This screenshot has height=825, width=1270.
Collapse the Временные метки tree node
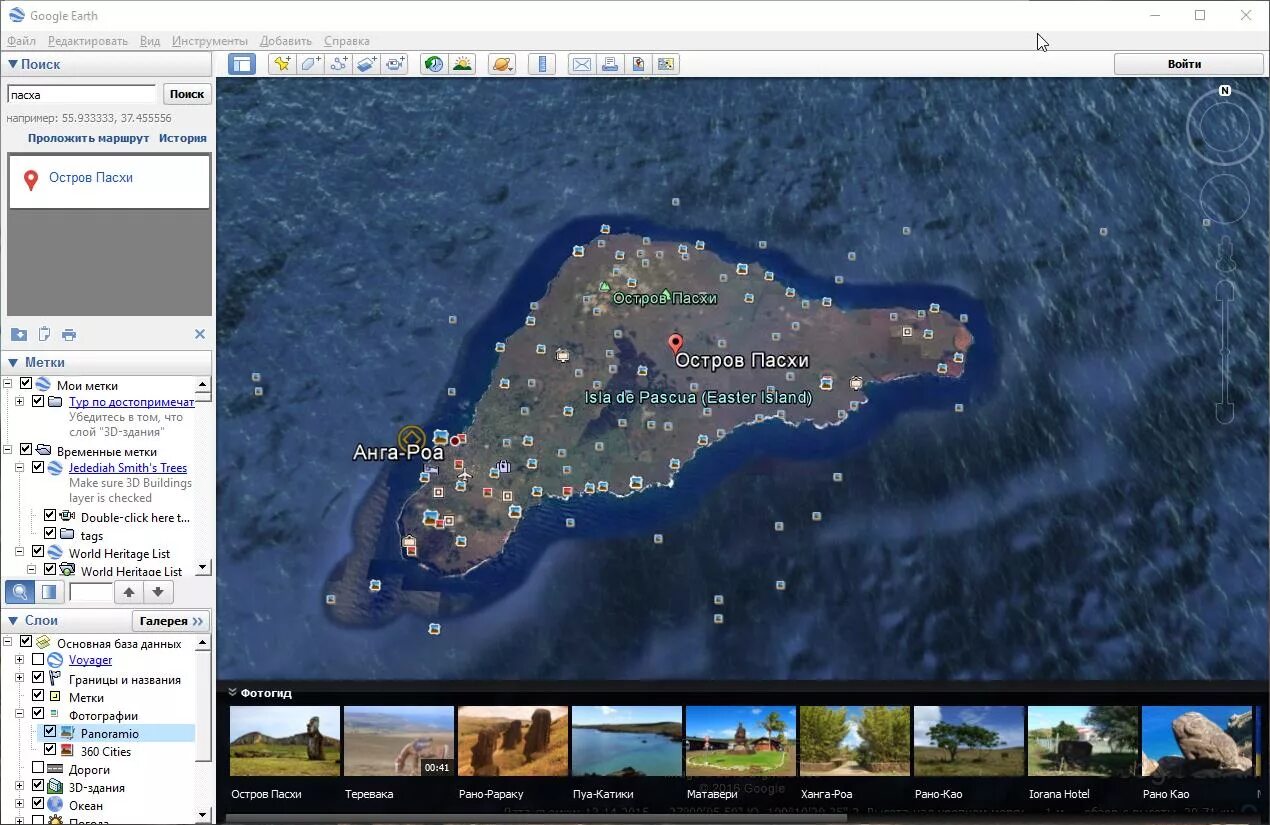(7, 451)
